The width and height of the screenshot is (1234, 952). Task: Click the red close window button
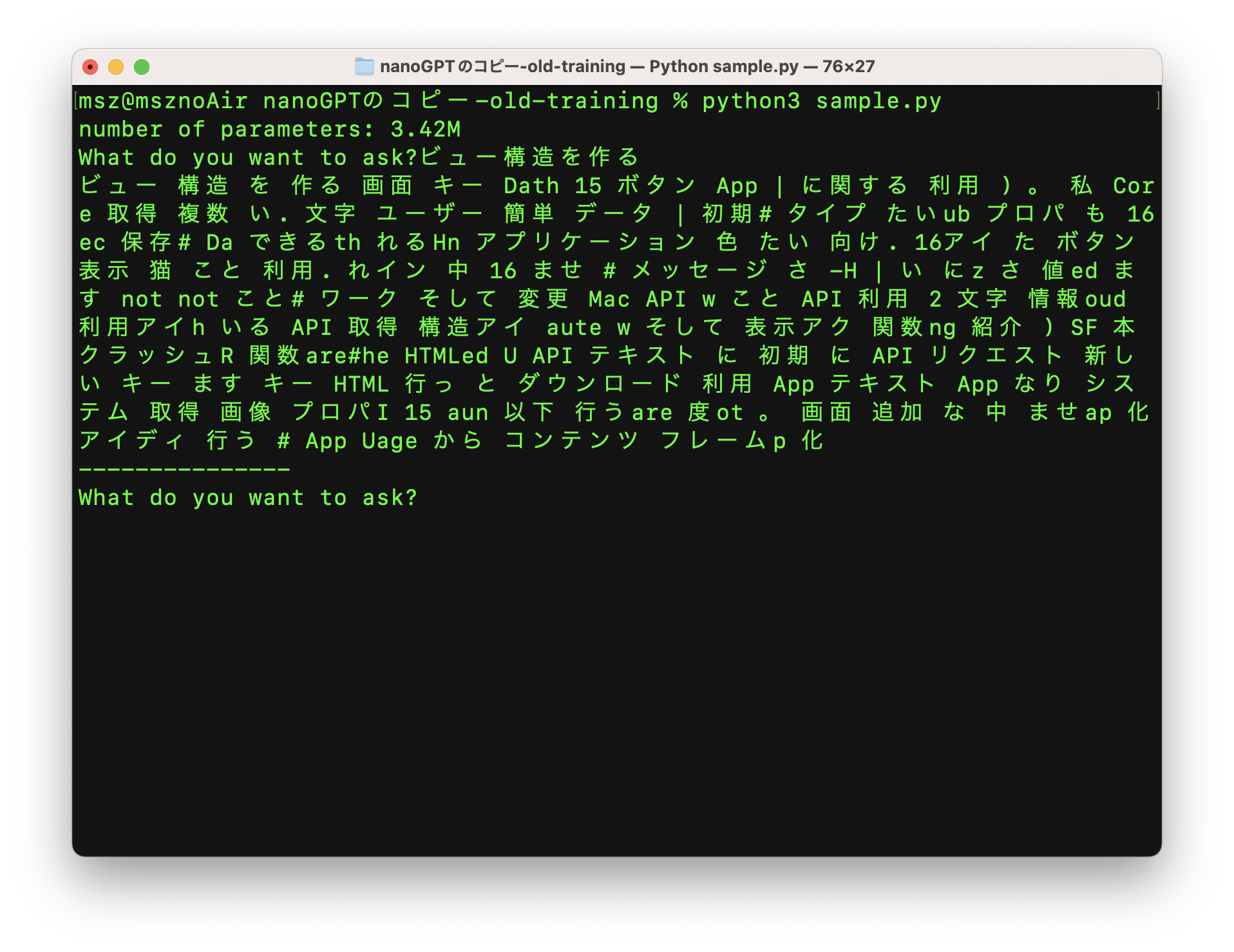[x=90, y=67]
